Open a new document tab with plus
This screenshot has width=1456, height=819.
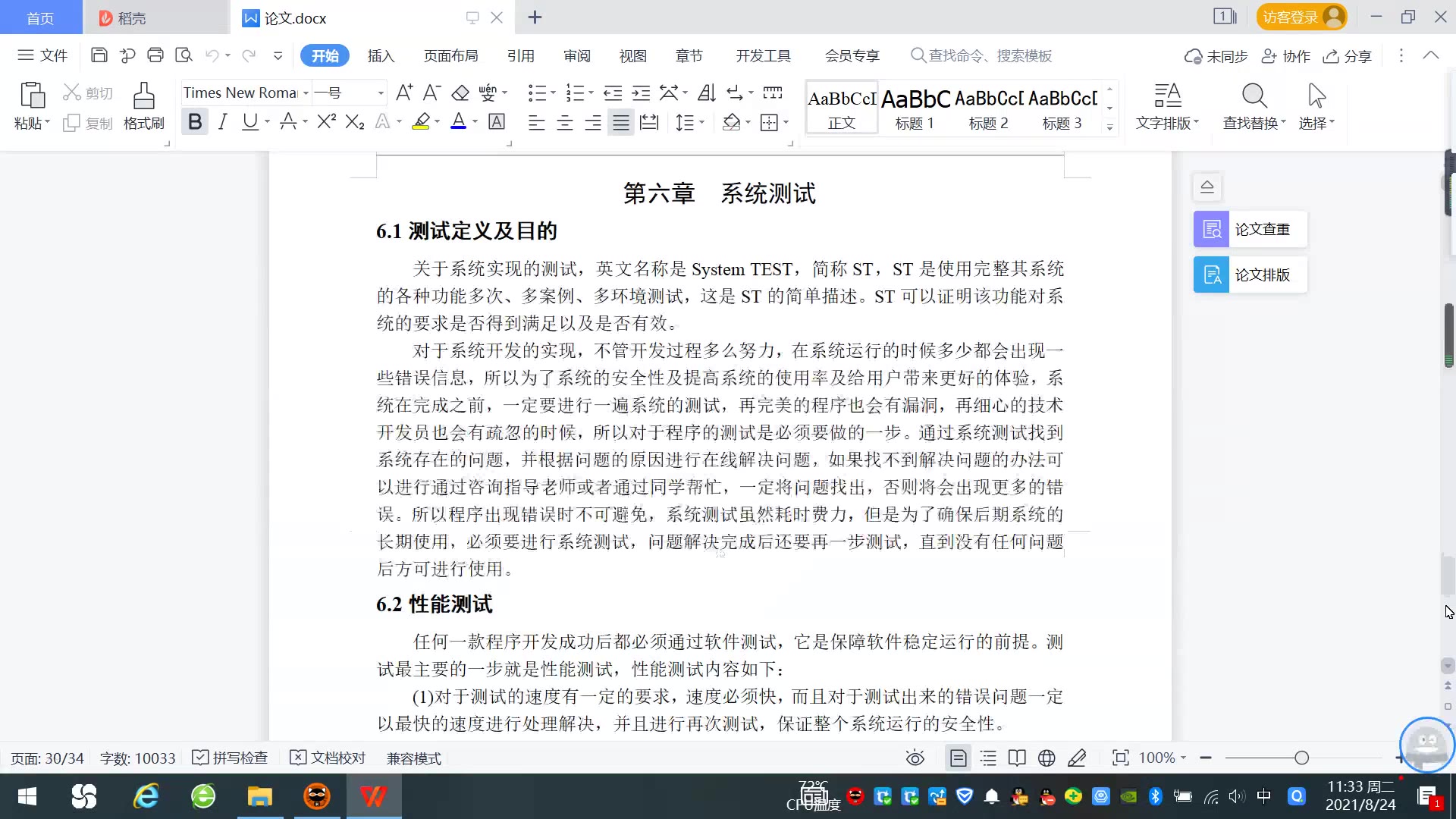coord(535,17)
